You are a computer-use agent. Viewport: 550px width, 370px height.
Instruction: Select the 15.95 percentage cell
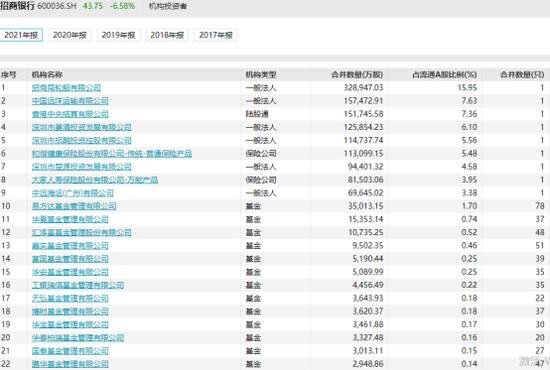coord(467,88)
